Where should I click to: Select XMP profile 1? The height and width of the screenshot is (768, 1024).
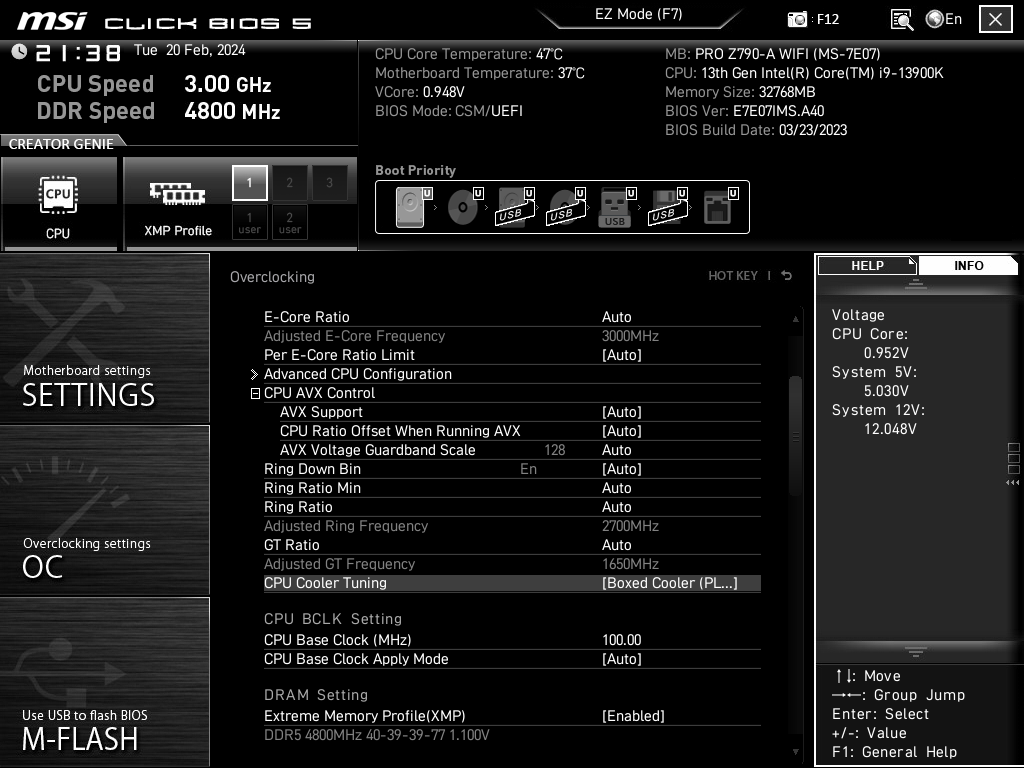(249, 183)
